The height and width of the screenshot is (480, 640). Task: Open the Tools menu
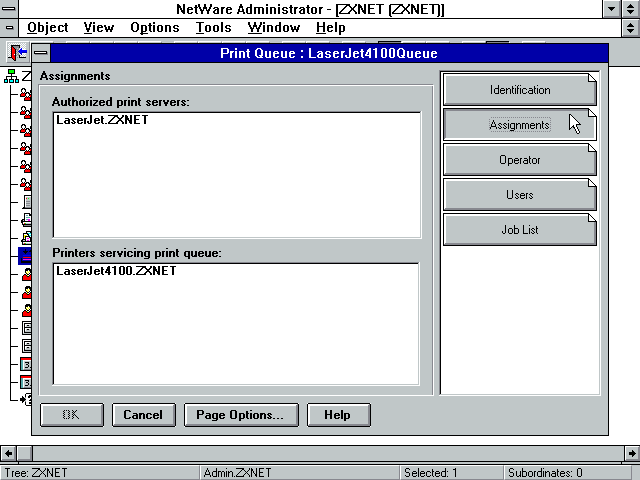[213, 28]
